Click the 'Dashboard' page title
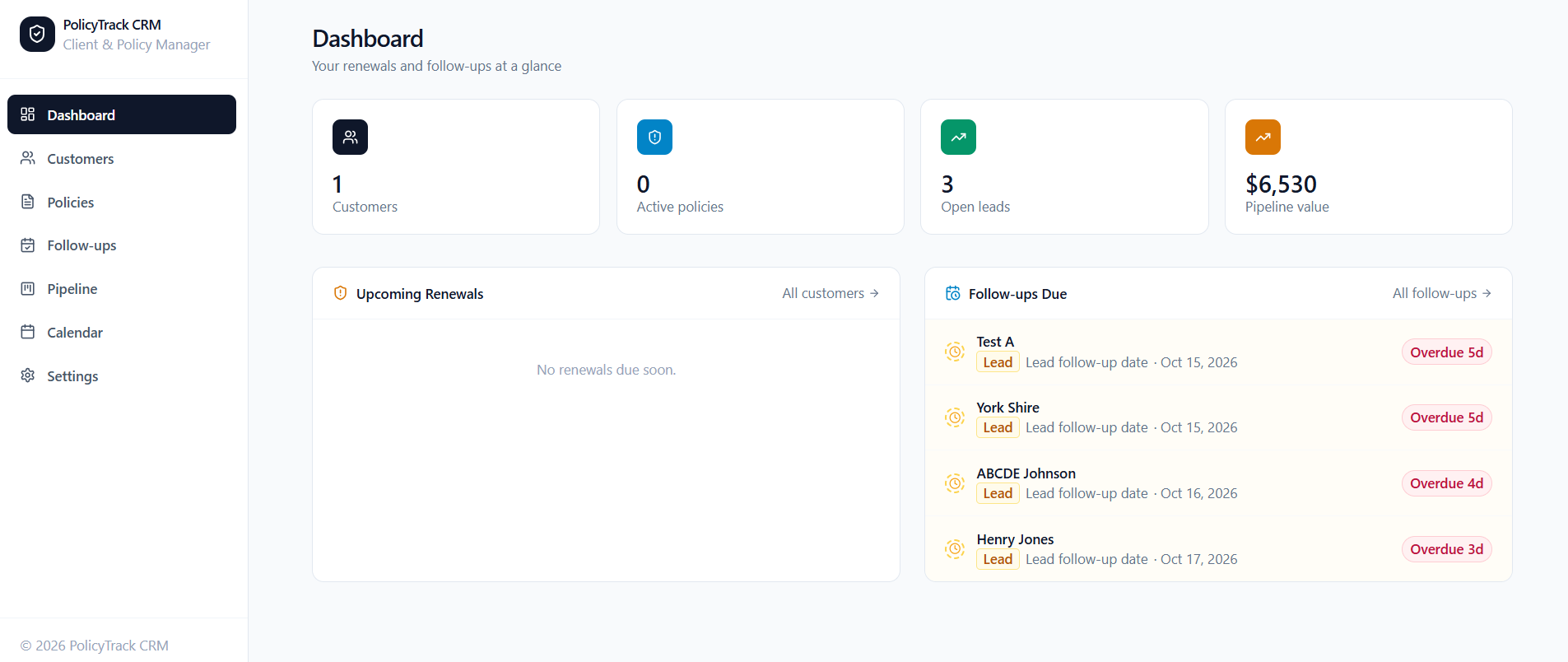Image resolution: width=1568 pixels, height=662 pixels. [368, 39]
